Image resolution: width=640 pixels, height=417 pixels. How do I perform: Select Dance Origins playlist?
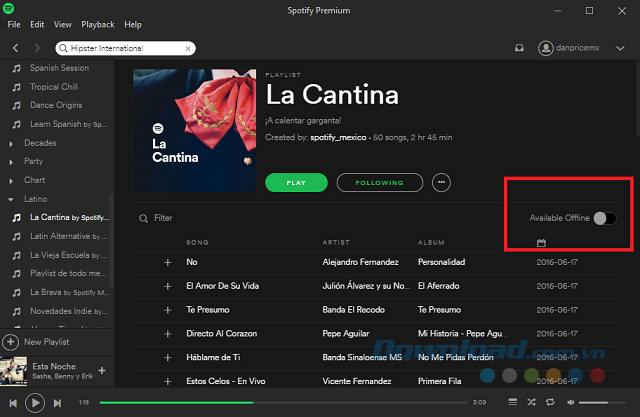point(56,105)
